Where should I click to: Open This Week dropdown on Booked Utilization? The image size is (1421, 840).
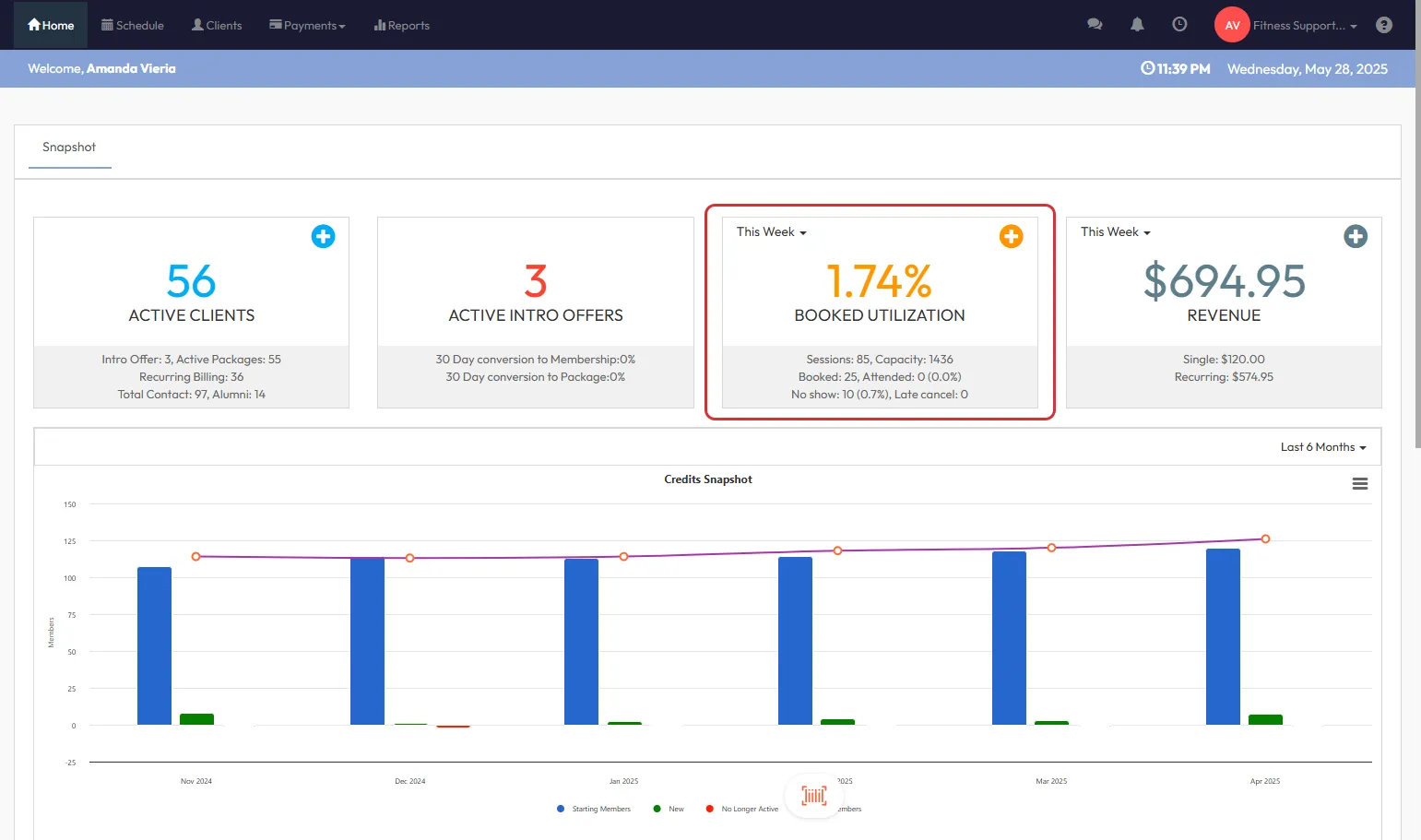[x=771, y=232]
